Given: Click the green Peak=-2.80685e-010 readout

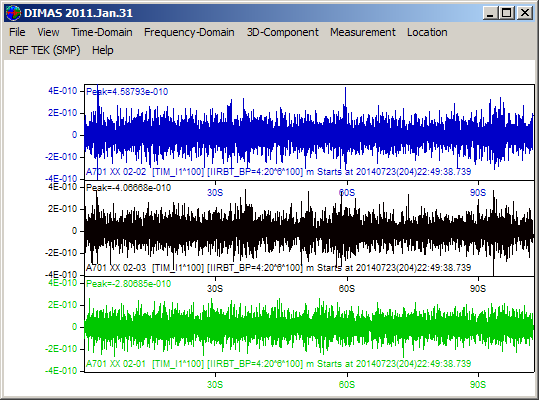Looking at the screenshot, I should pyautogui.click(x=128, y=284).
